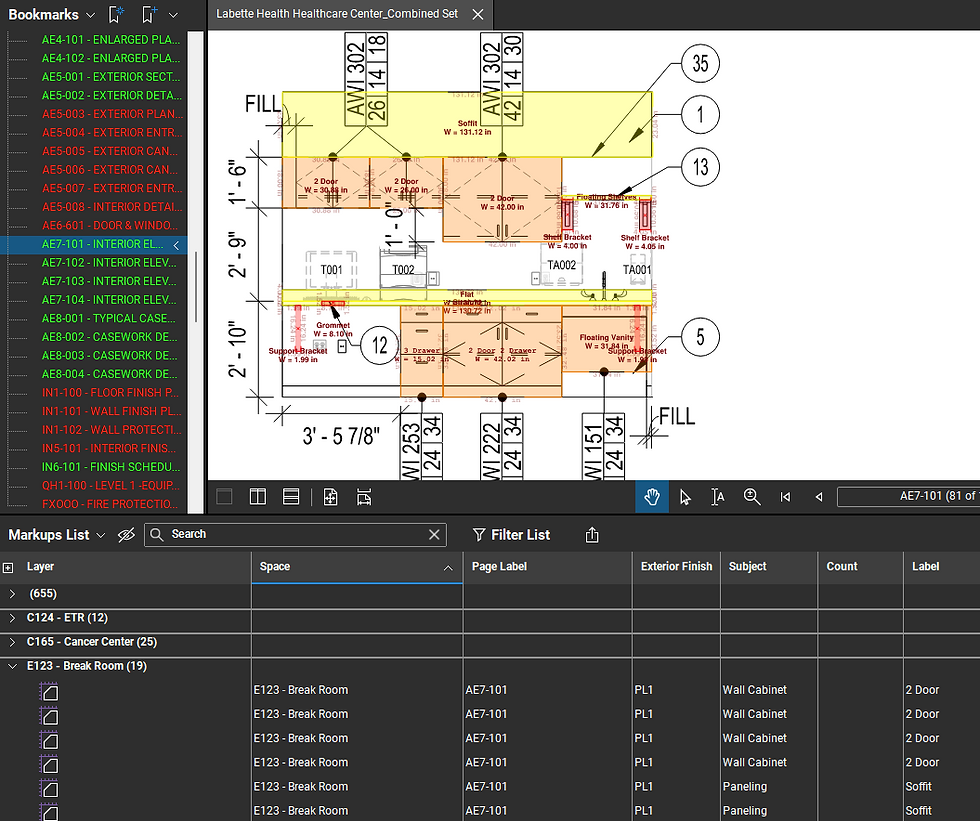This screenshot has width=980, height=821.
Task: Open the AE8-001 TYPICAL CASE bookmark
Action: 111,318
